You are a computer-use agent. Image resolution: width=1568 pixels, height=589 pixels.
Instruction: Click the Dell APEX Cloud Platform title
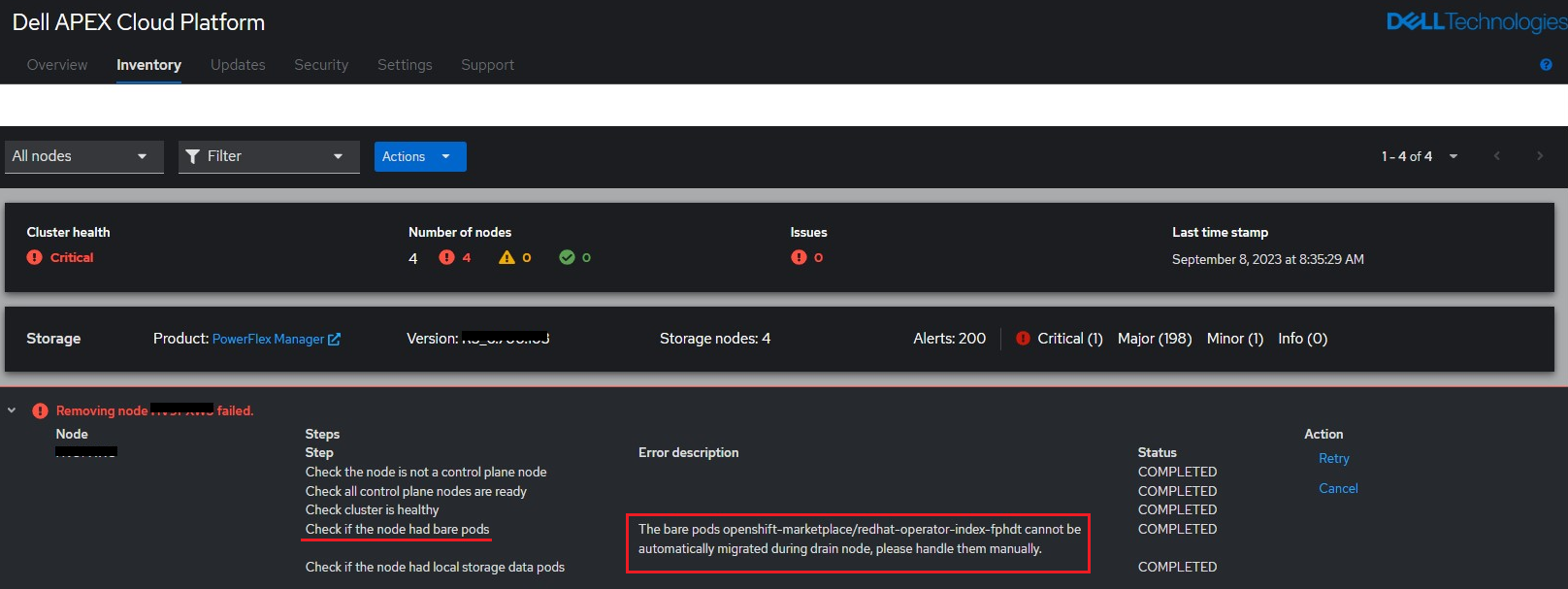click(x=139, y=22)
